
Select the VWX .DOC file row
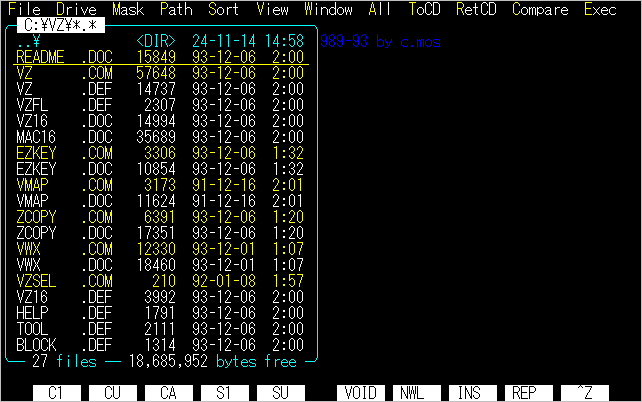tap(160, 264)
